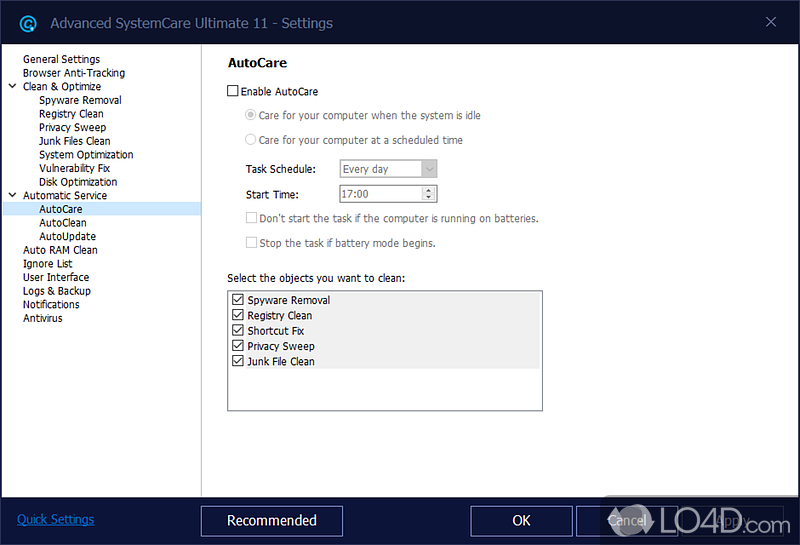Tick Don't start task on batteries
This screenshot has height=545, width=800.
pyautogui.click(x=252, y=218)
